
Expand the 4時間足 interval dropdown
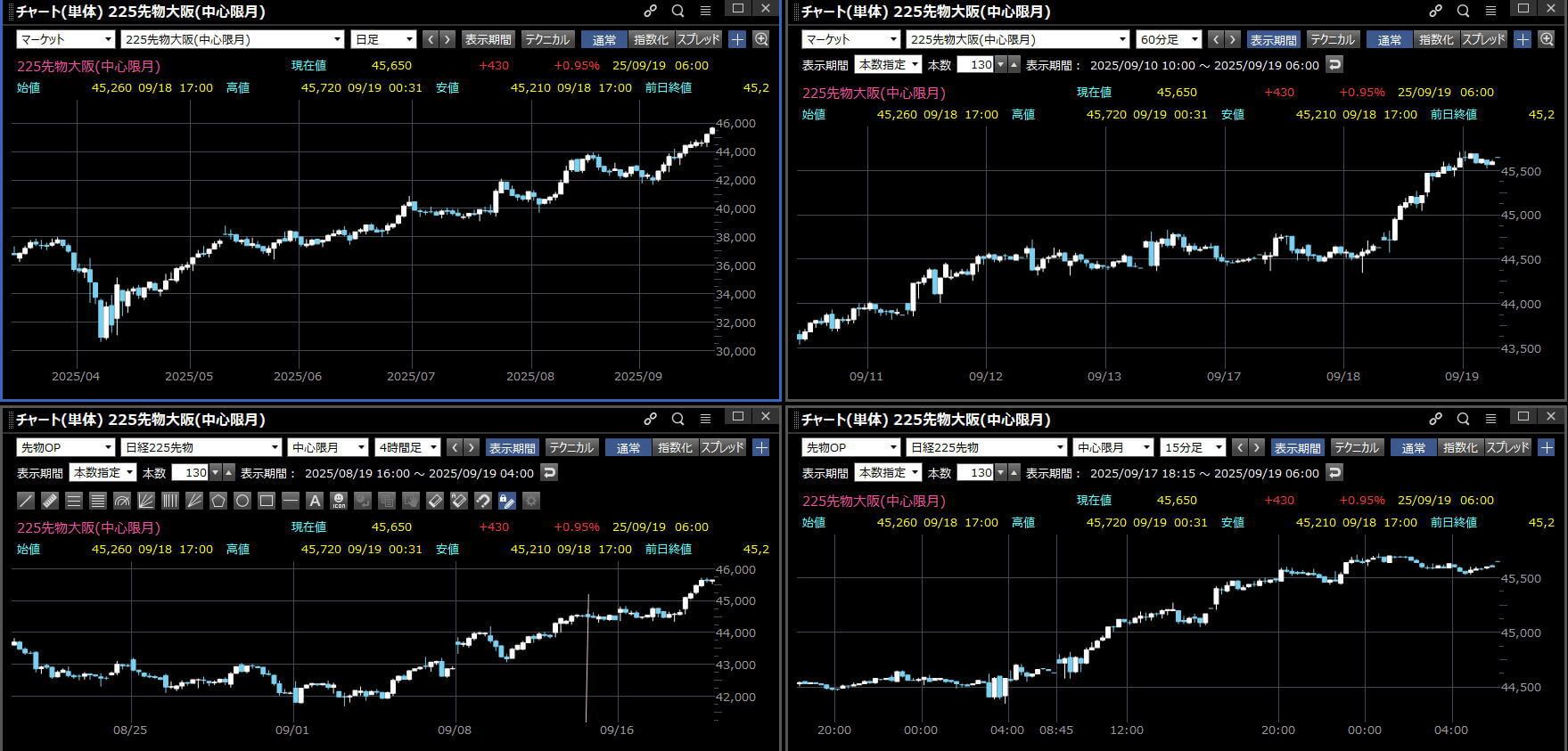pyautogui.click(x=408, y=447)
